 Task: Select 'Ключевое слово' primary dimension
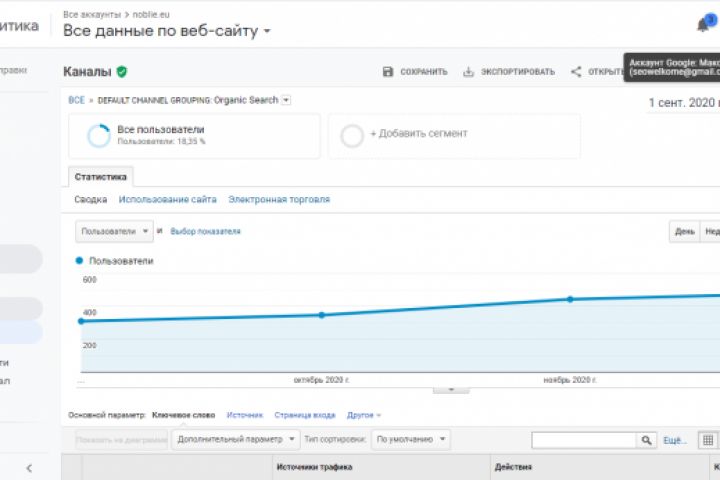184,415
